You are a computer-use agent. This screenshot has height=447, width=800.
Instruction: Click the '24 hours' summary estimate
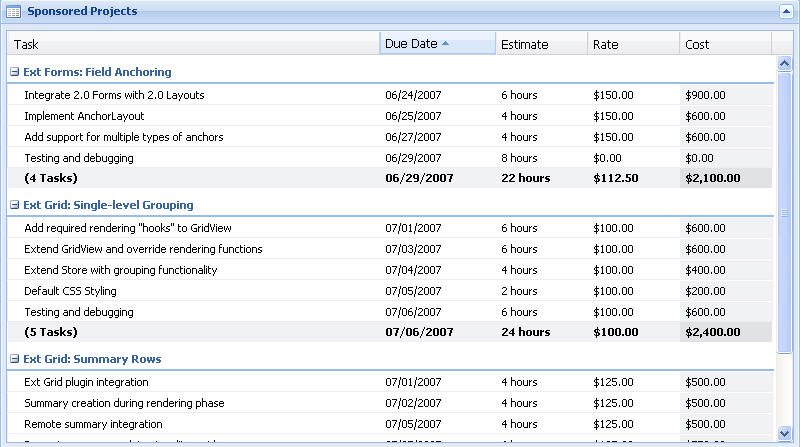point(526,332)
